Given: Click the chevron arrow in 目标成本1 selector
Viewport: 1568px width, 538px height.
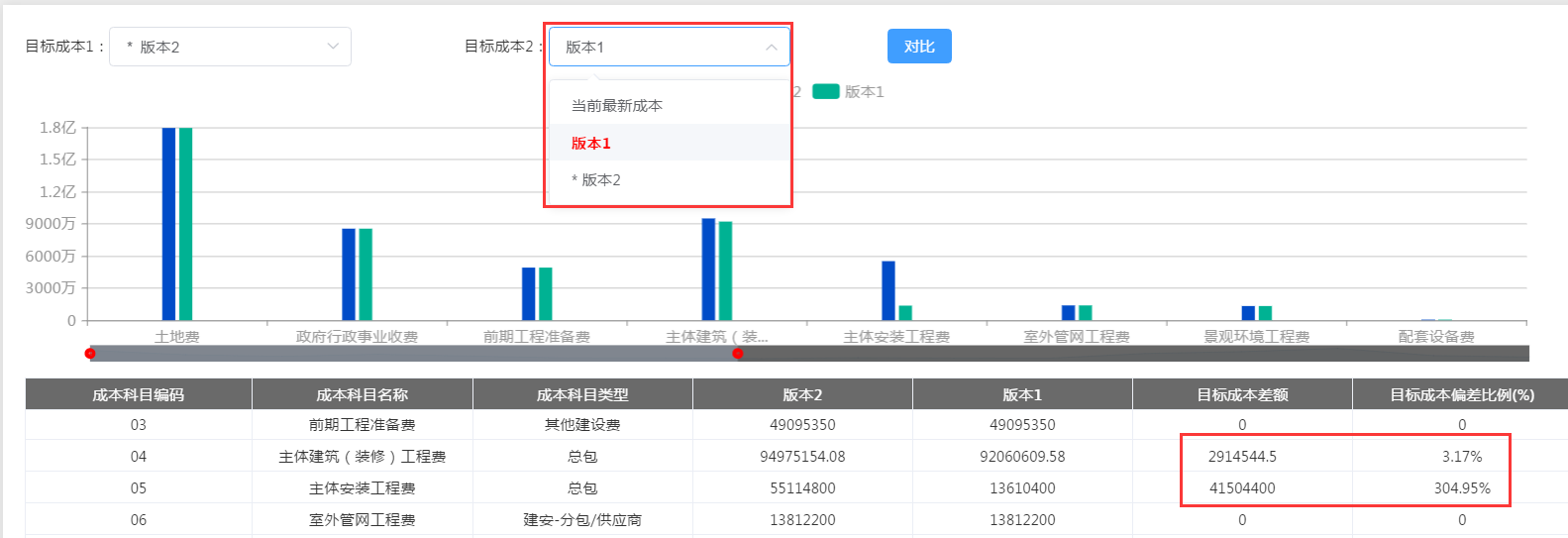Looking at the screenshot, I should [333, 47].
